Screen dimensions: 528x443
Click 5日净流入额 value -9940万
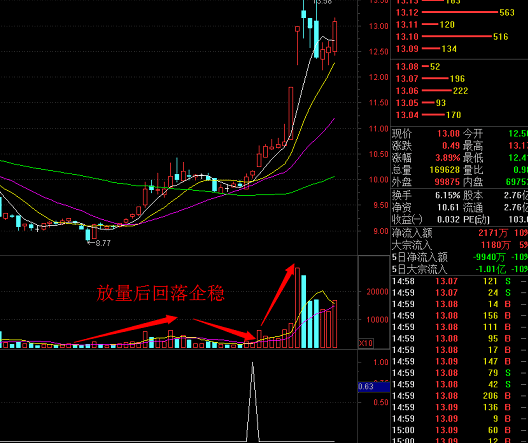(489, 258)
